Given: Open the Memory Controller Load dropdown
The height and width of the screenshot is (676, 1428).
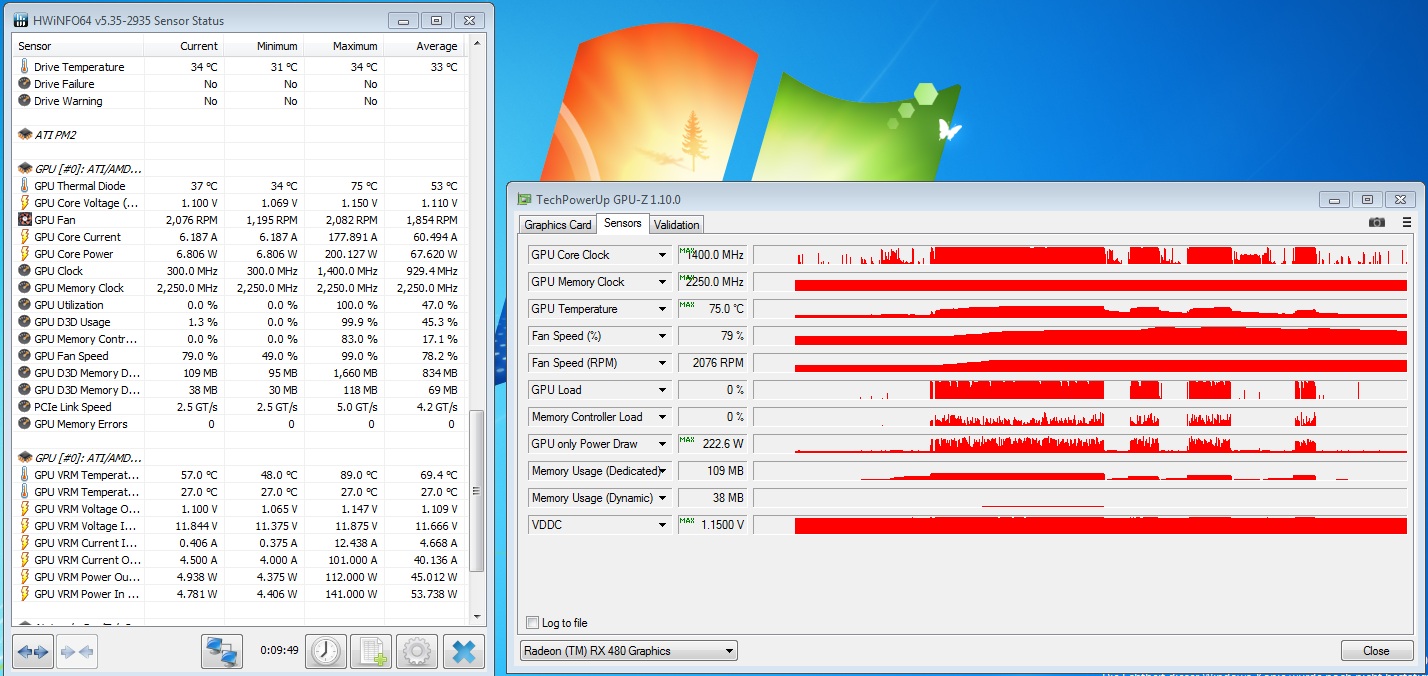Looking at the screenshot, I should (x=662, y=417).
